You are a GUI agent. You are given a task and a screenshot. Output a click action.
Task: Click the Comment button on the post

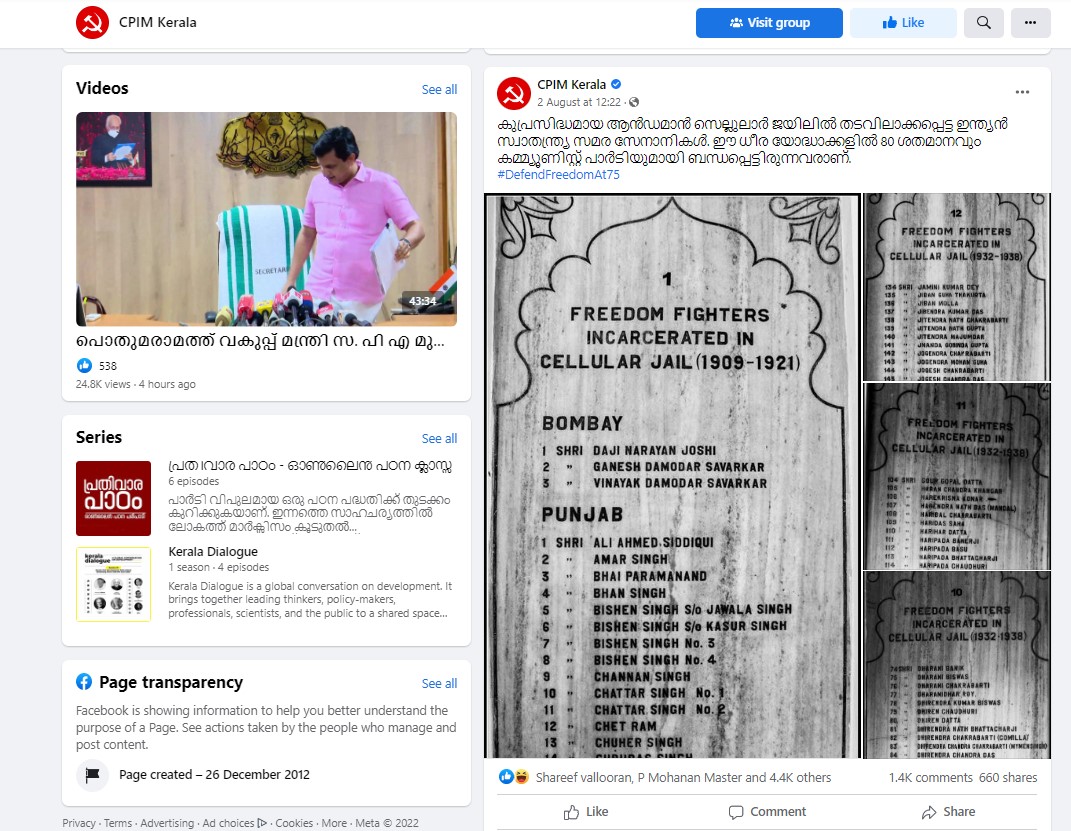(767, 812)
